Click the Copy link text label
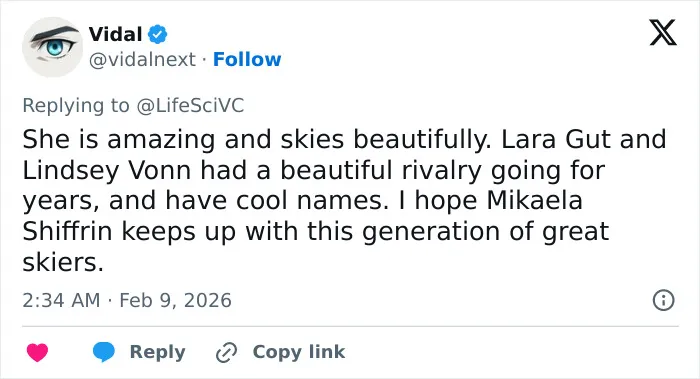 [x=299, y=352]
